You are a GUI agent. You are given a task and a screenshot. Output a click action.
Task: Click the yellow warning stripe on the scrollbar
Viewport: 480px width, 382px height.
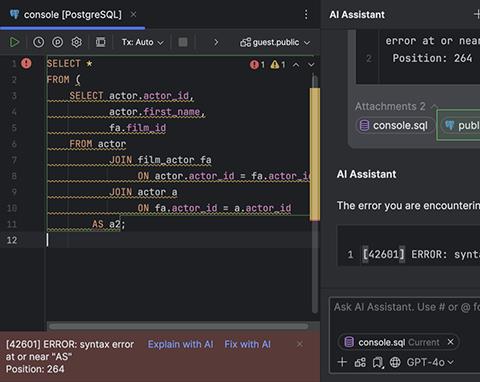pos(315,154)
